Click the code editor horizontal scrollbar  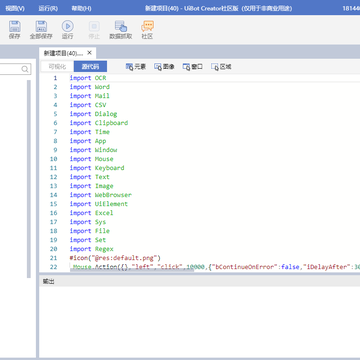132,270
